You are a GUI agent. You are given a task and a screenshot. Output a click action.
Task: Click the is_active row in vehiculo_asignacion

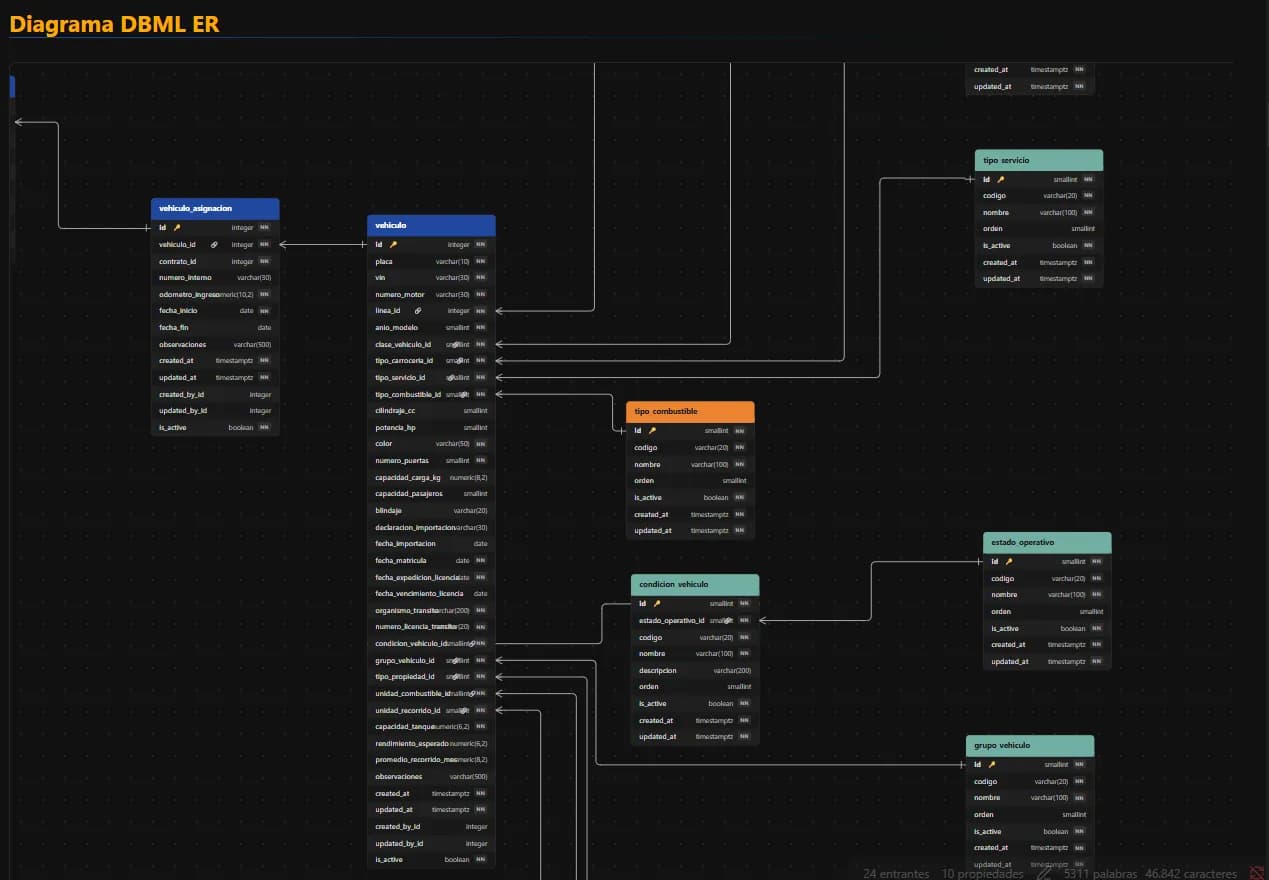point(215,427)
